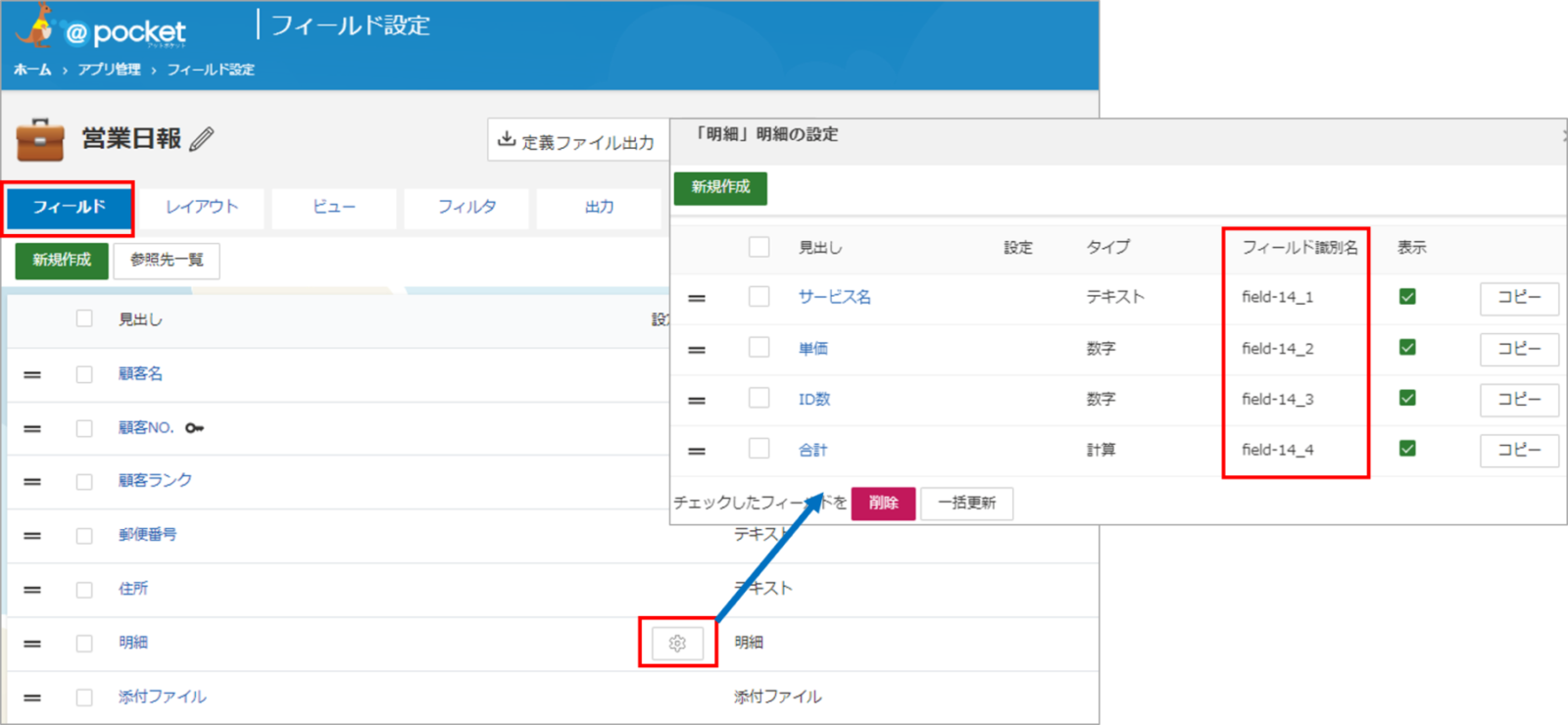Image resolution: width=1568 pixels, height=725 pixels.
Task: Open the 明細 field link
Action: 133,643
